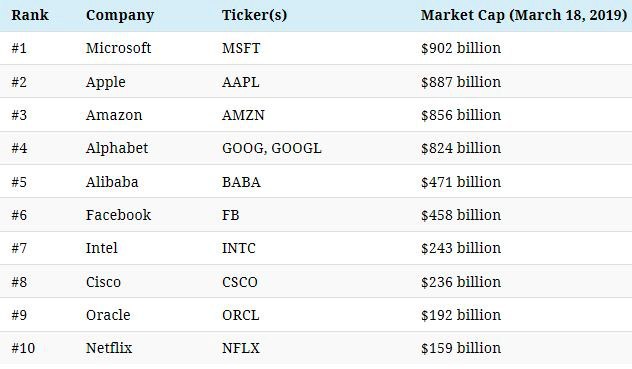The width and height of the screenshot is (632, 369).
Task: Click the Alphabet company name
Action: tap(117, 148)
